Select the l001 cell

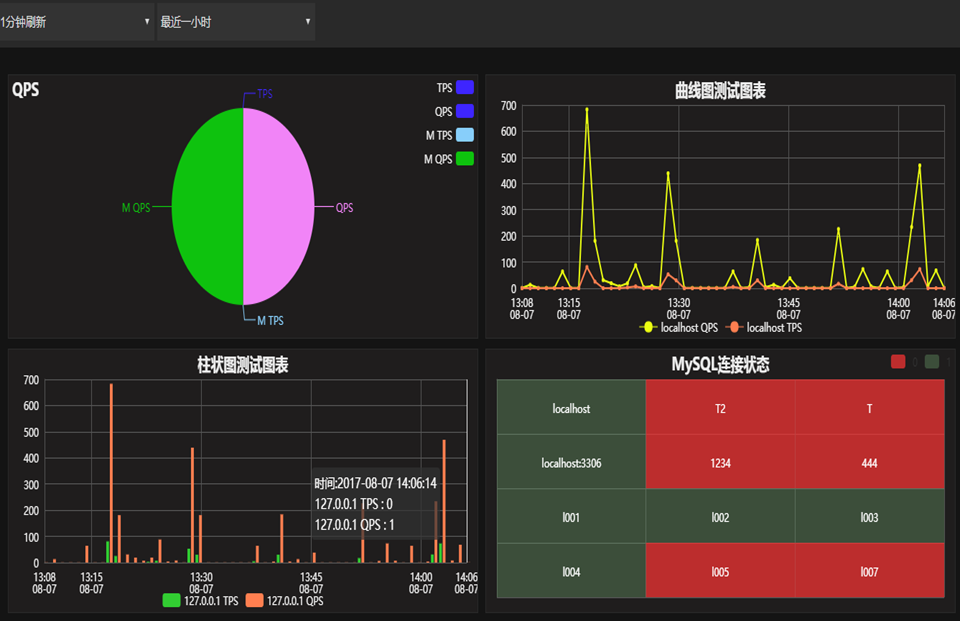[571, 516]
